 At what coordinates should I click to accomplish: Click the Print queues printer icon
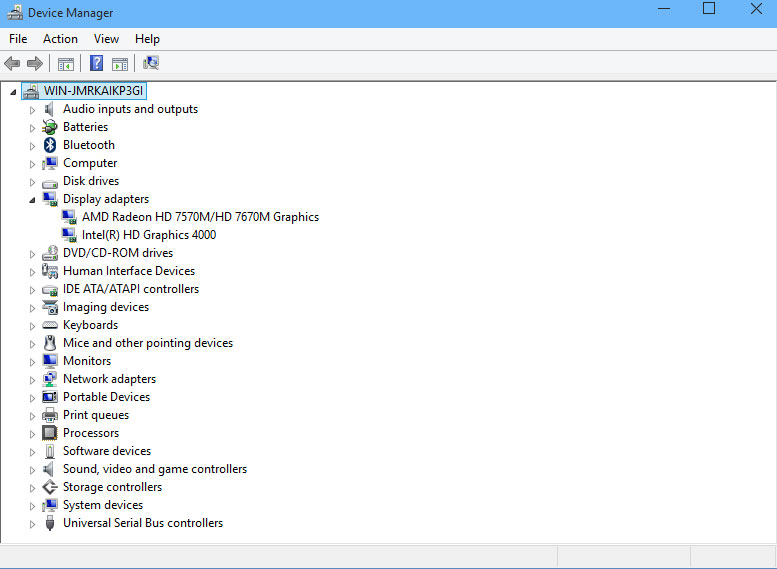click(50, 415)
